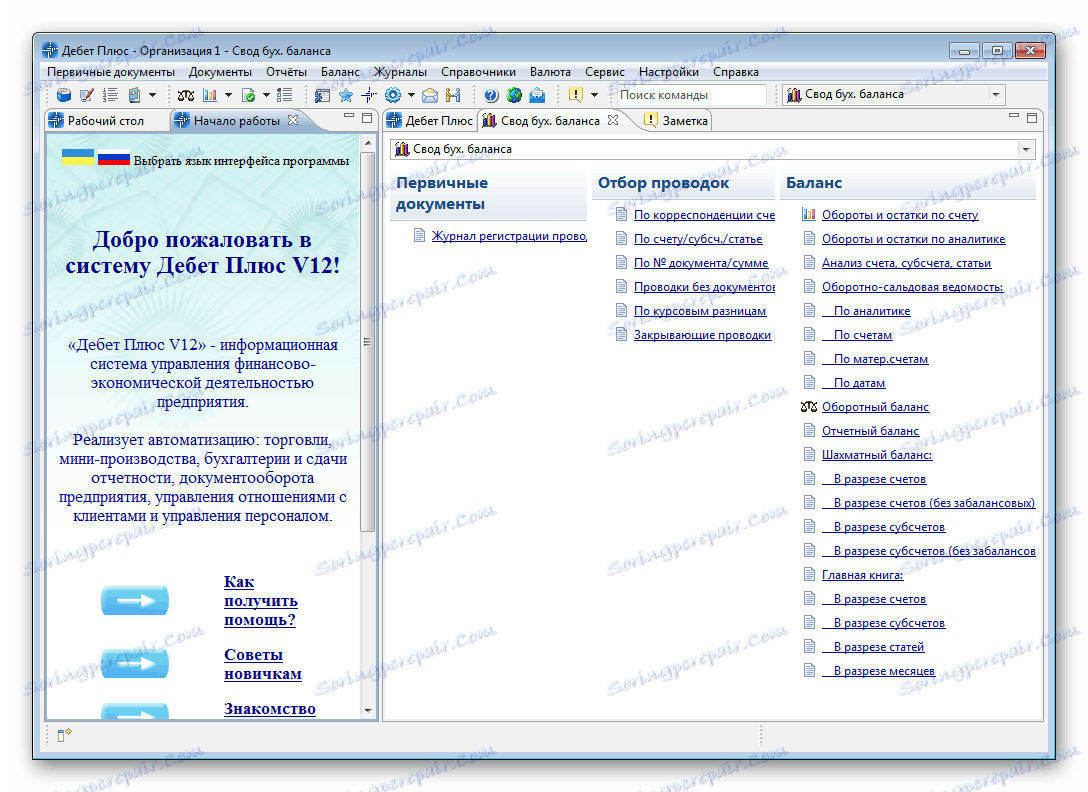Click the Советы новичкам link
The width and height of the screenshot is (1088, 792).
pyautogui.click(x=262, y=664)
